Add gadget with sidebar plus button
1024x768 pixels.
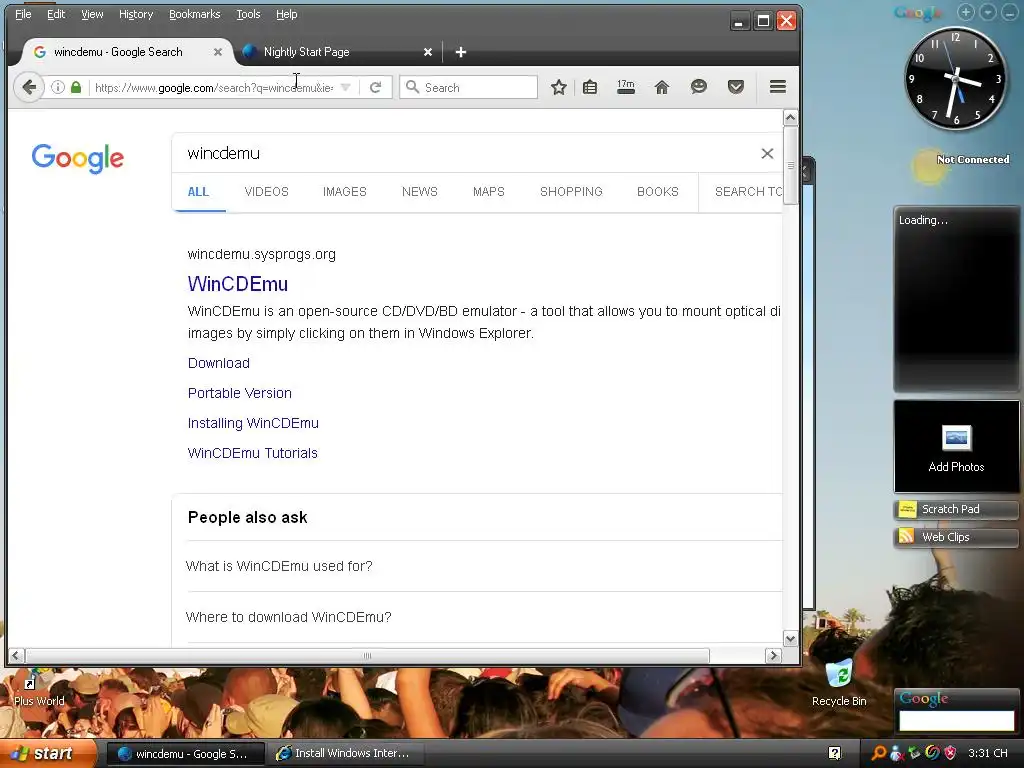click(x=966, y=12)
